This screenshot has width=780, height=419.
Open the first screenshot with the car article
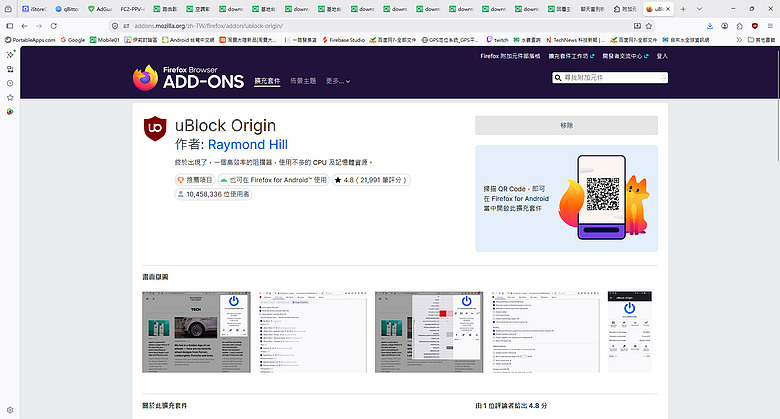(x=196, y=332)
